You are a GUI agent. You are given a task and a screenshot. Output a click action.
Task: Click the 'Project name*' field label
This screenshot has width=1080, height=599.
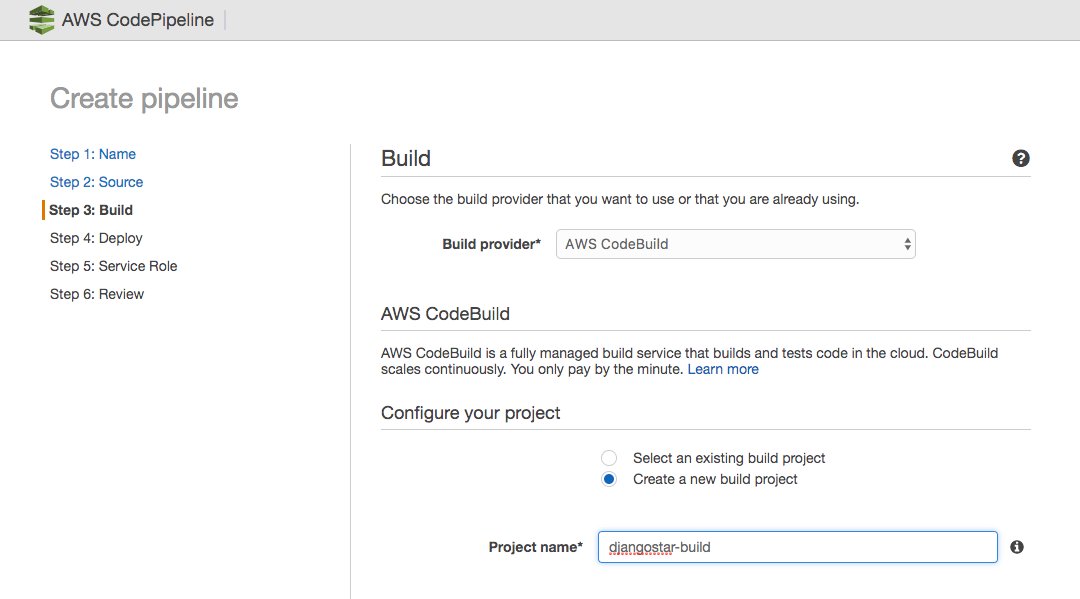(535, 547)
